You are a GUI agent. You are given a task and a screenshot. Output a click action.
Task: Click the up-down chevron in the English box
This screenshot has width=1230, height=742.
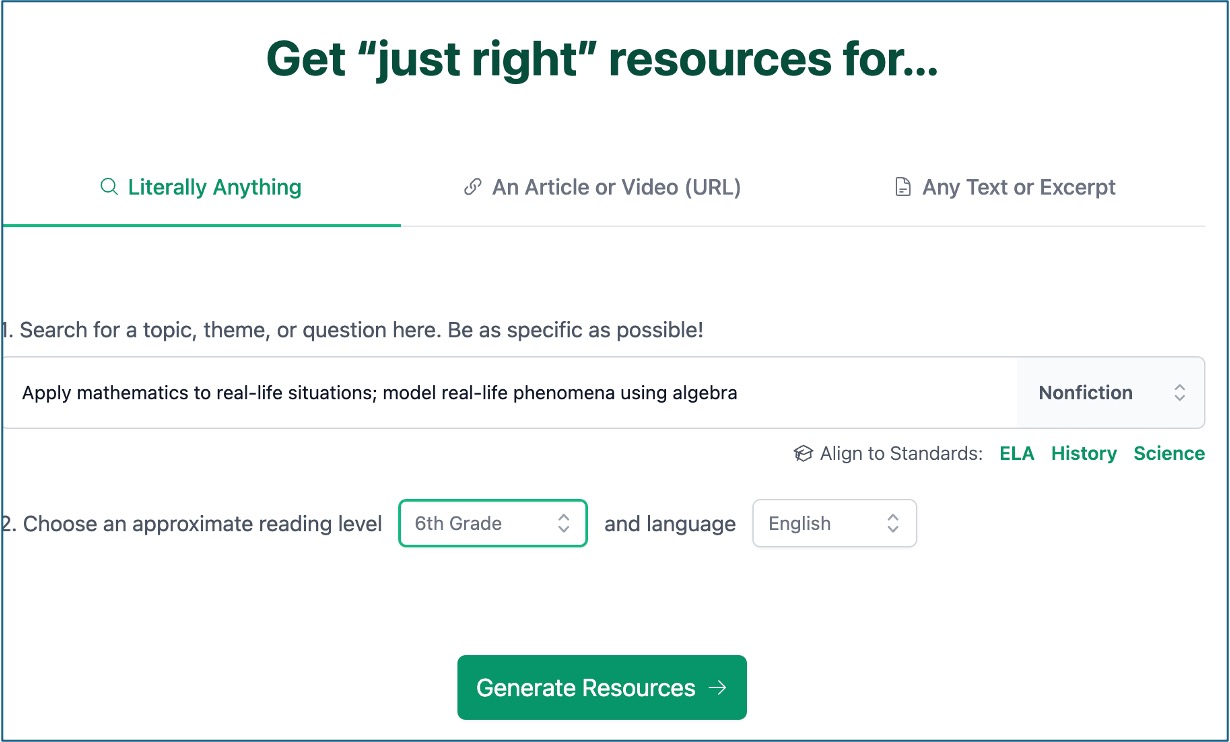[893, 523]
